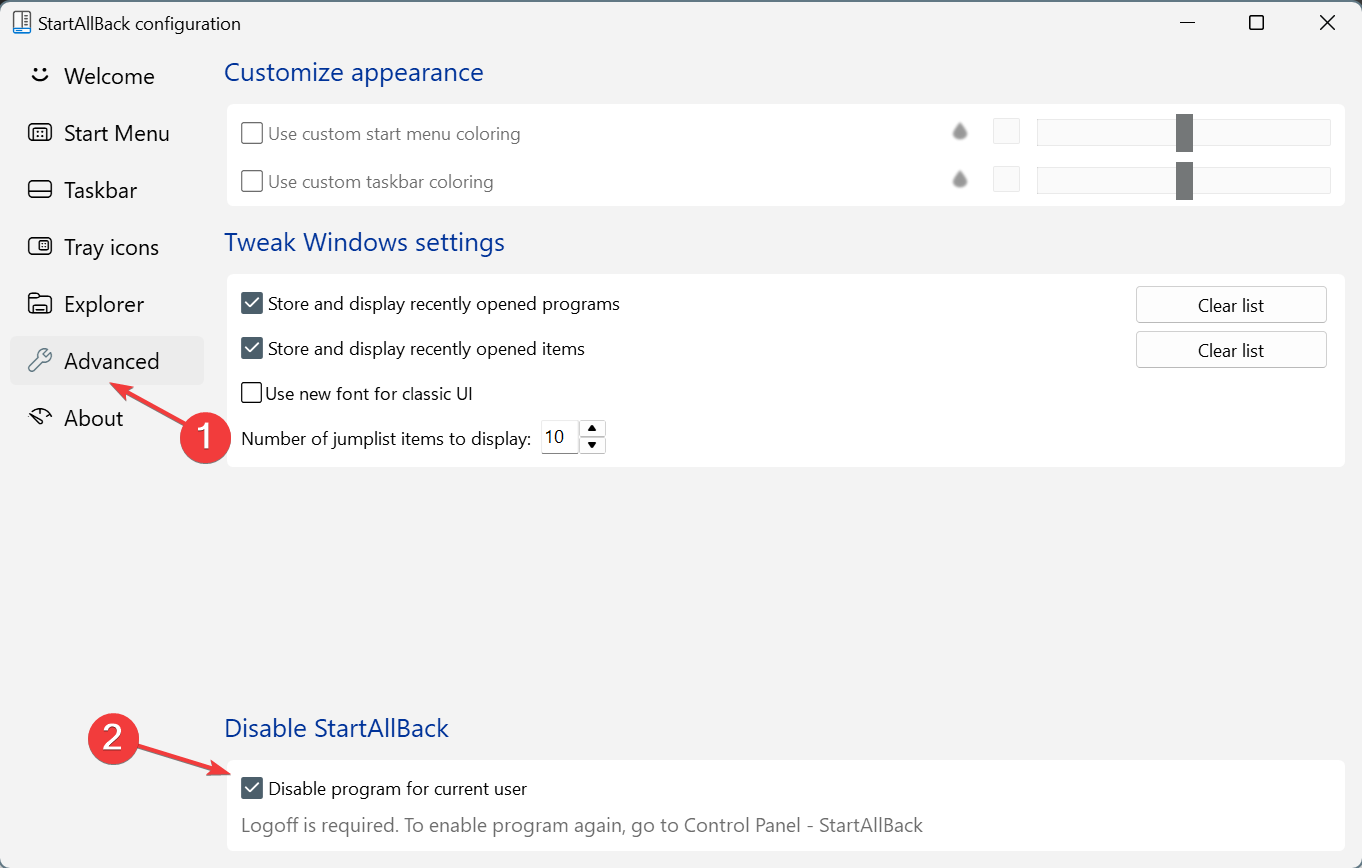Enable Use custom taskbar coloring
Image resolution: width=1362 pixels, height=868 pixels.
point(252,181)
